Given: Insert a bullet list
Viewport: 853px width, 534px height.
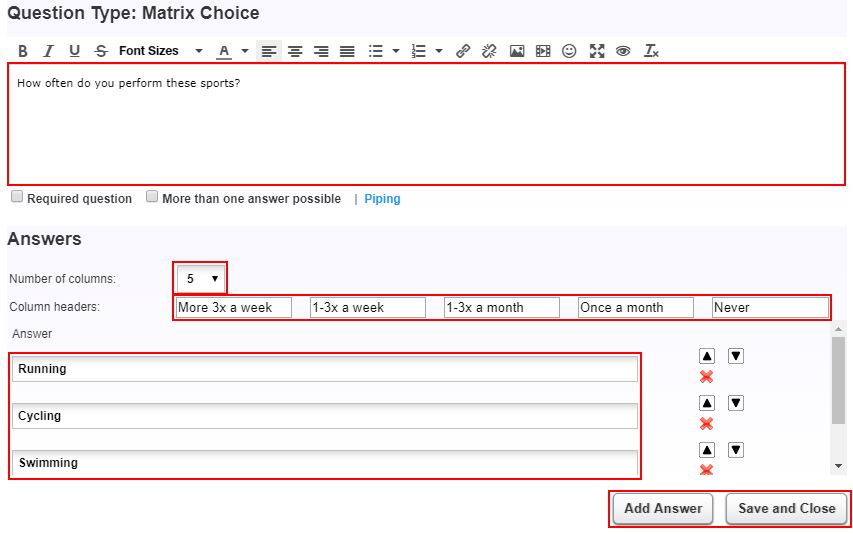Looking at the screenshot, I should pyautogui.click(x=375, y=51).
